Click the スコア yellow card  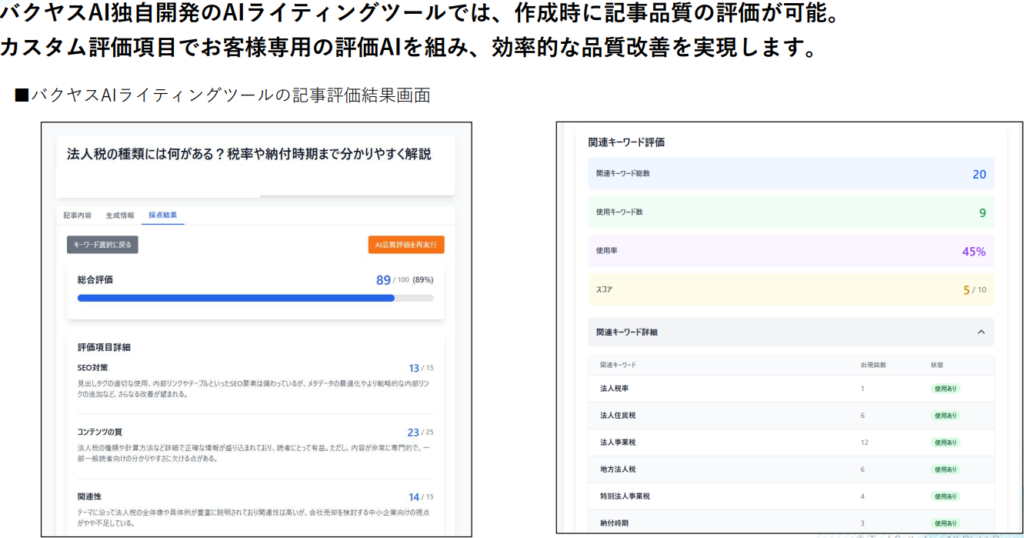(790, 290)
